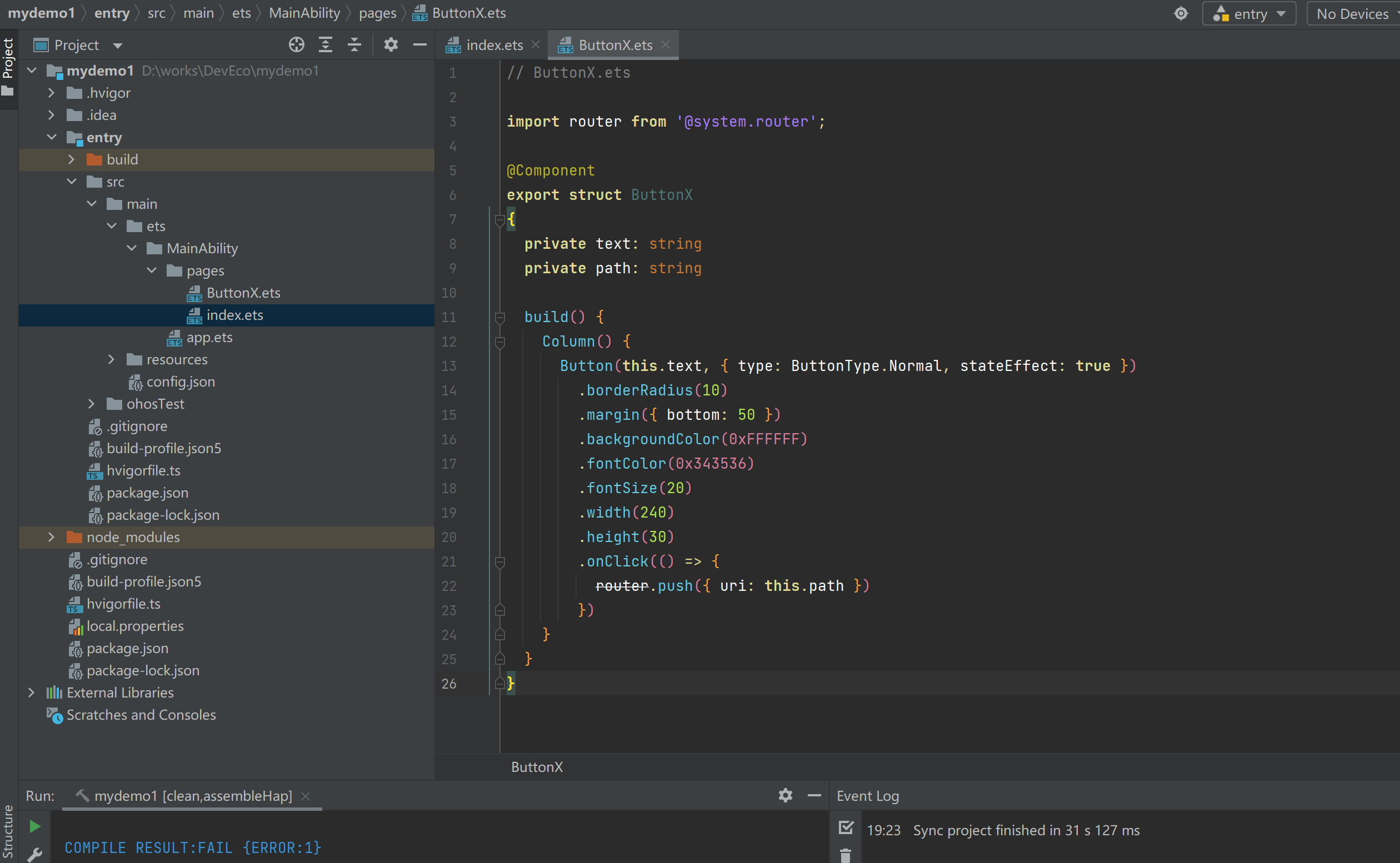Collapse the main folder
The width and height of the screenshot is (1400, 863).
coord(91,204)
